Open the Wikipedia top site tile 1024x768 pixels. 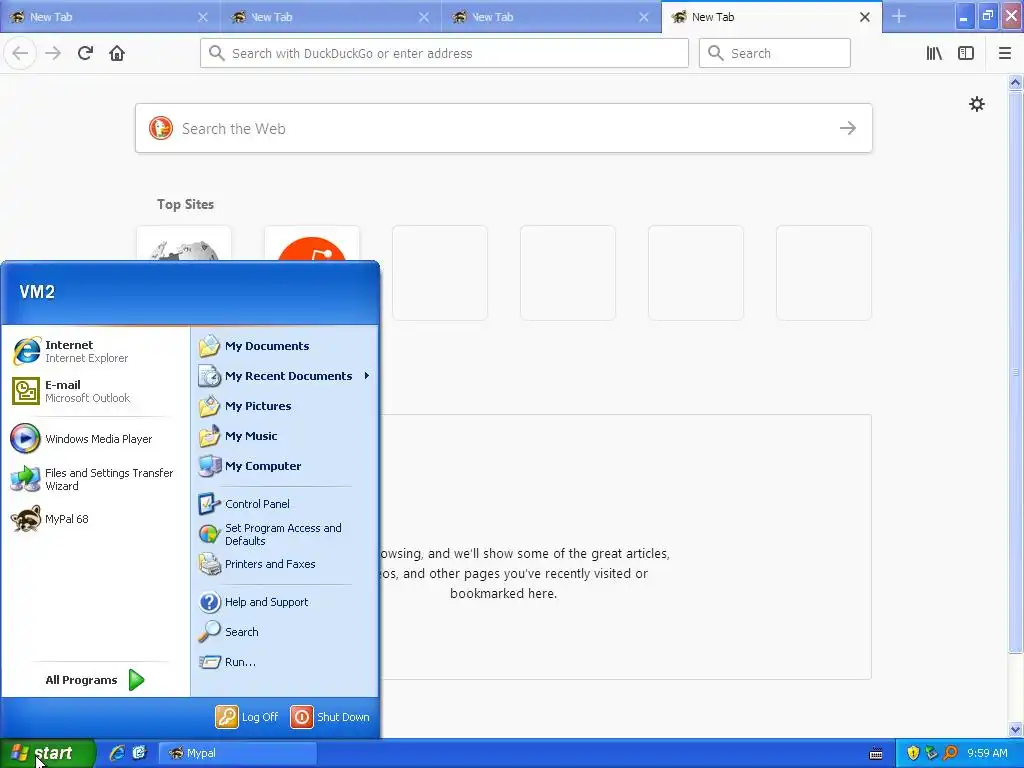pos(184,244)
